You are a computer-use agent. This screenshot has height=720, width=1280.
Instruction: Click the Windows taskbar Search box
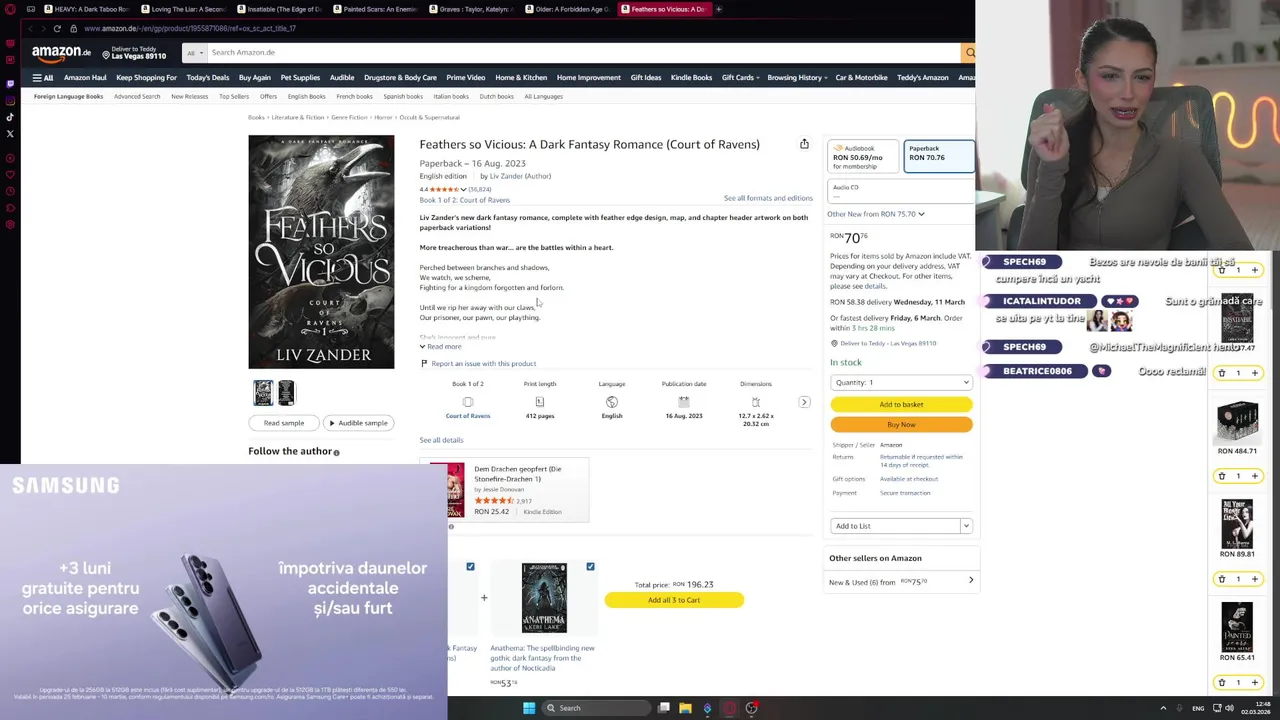tap(596, 708)
